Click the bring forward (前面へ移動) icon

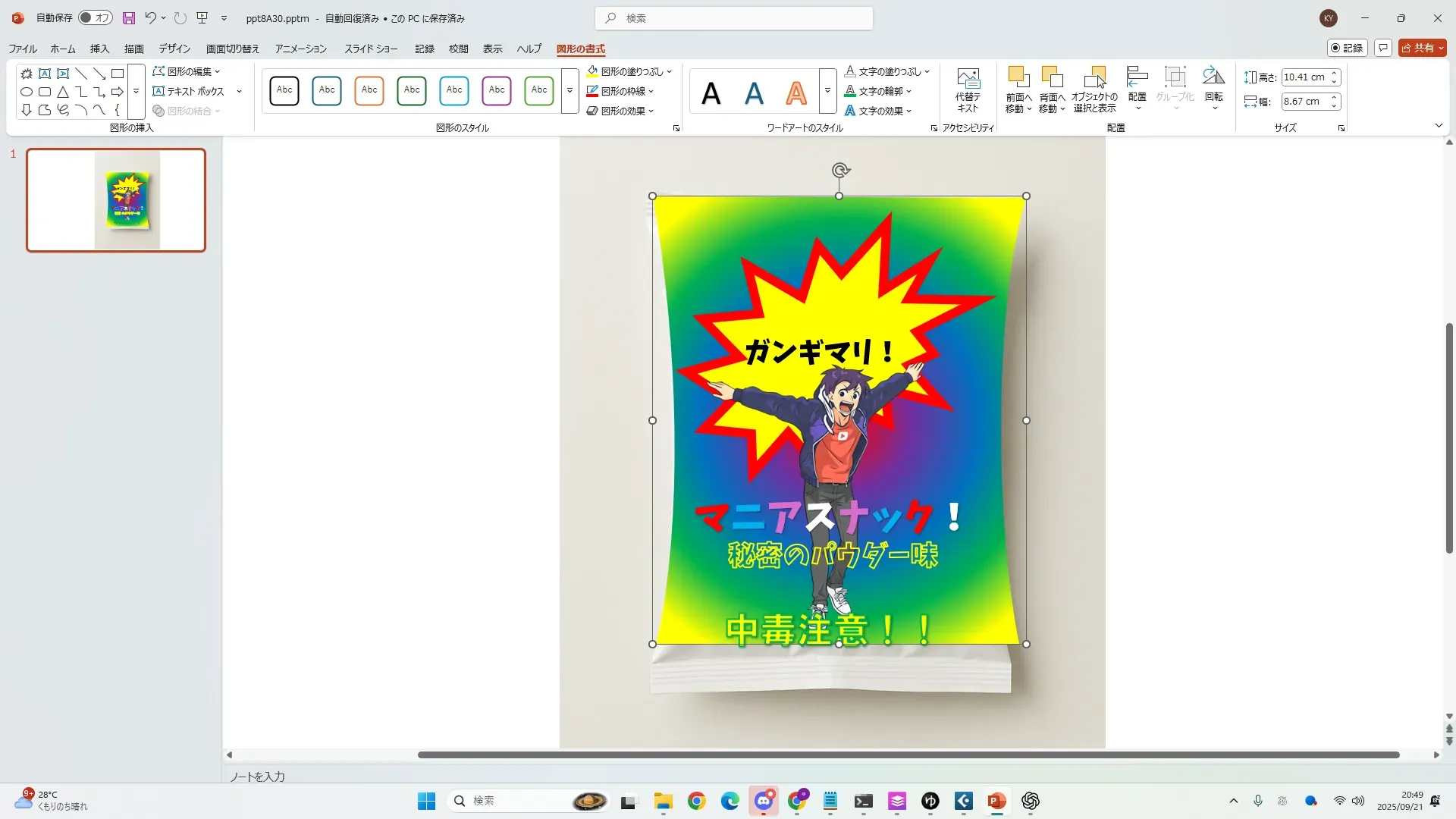1018,77
